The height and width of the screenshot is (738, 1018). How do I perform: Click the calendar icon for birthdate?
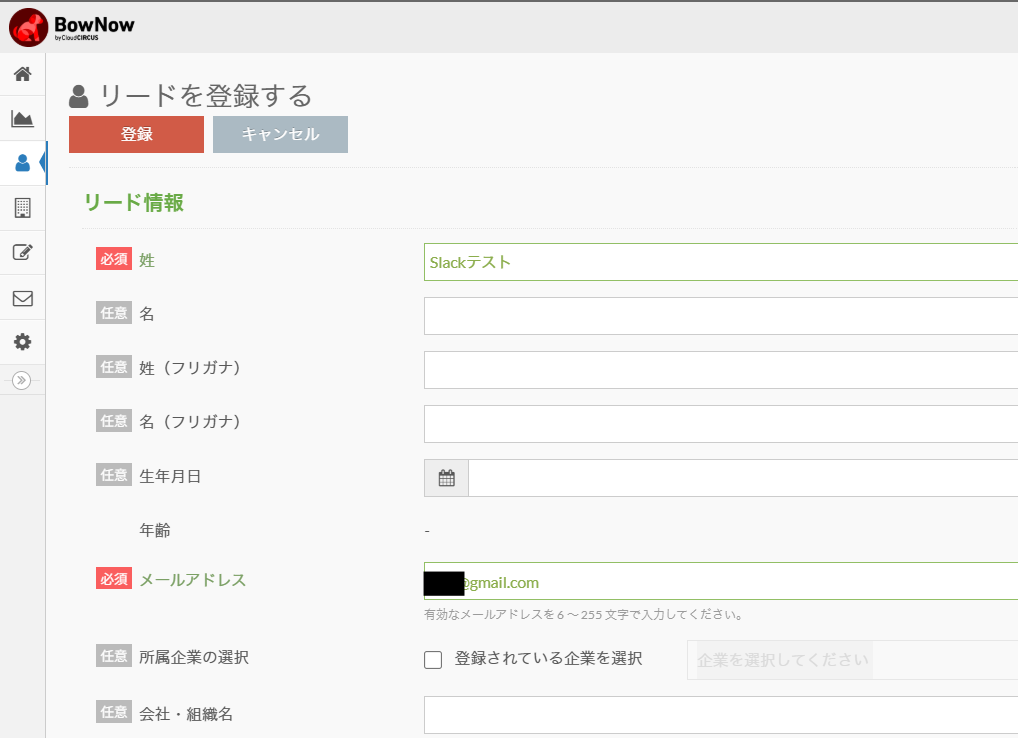[x=446, y=478]
